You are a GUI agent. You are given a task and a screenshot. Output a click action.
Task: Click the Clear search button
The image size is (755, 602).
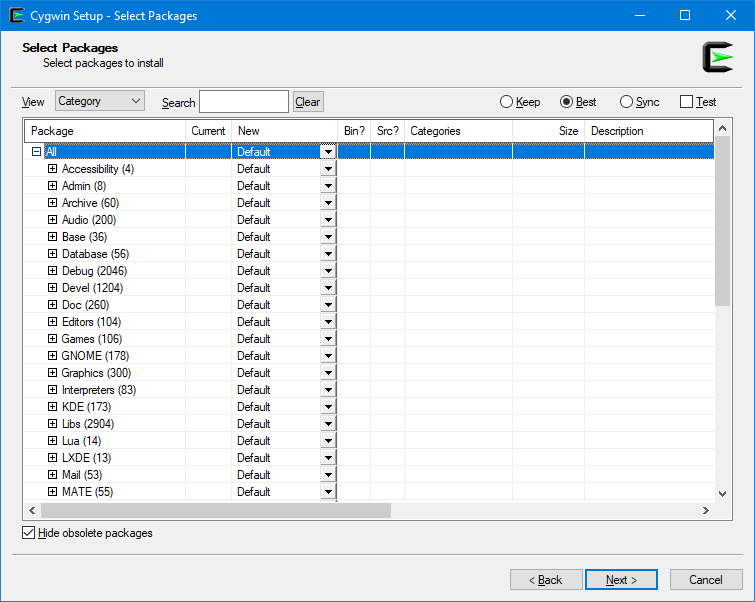coord(308,102)
